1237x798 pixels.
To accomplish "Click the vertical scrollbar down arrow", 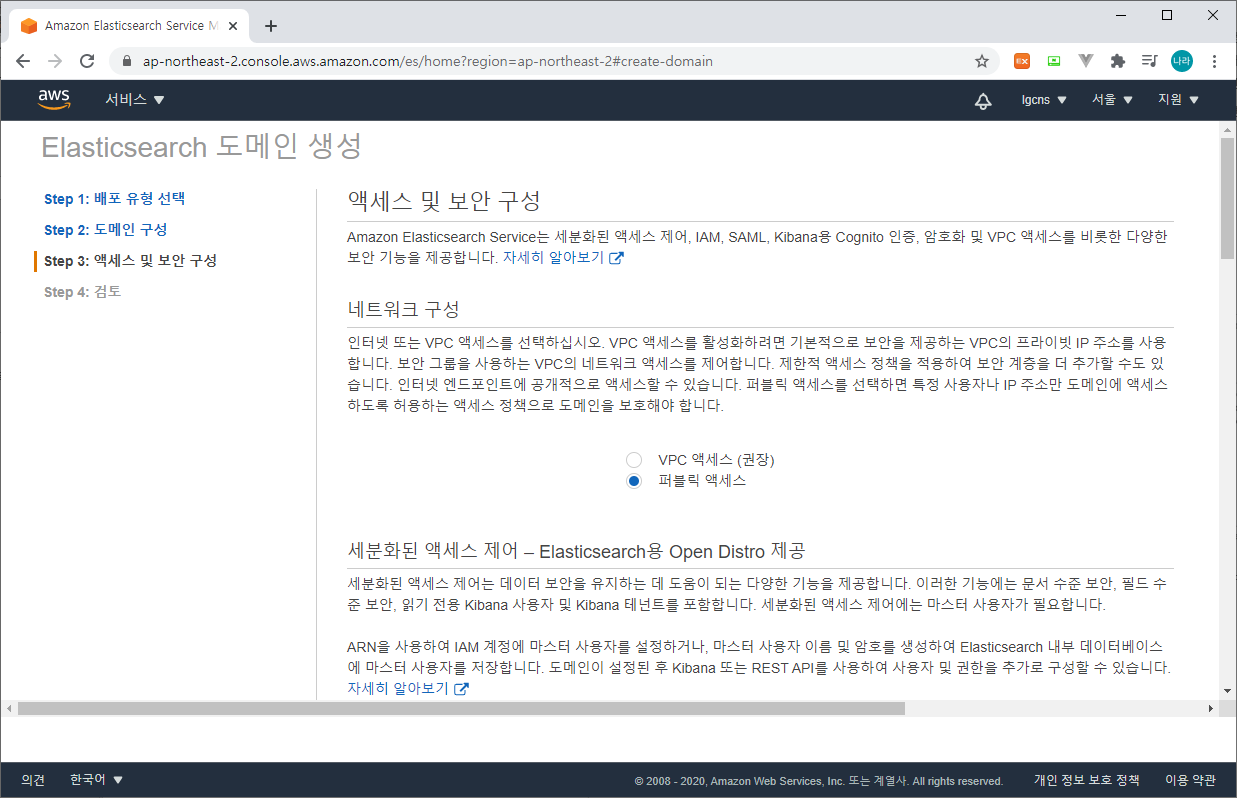I will click(1227, 691).
